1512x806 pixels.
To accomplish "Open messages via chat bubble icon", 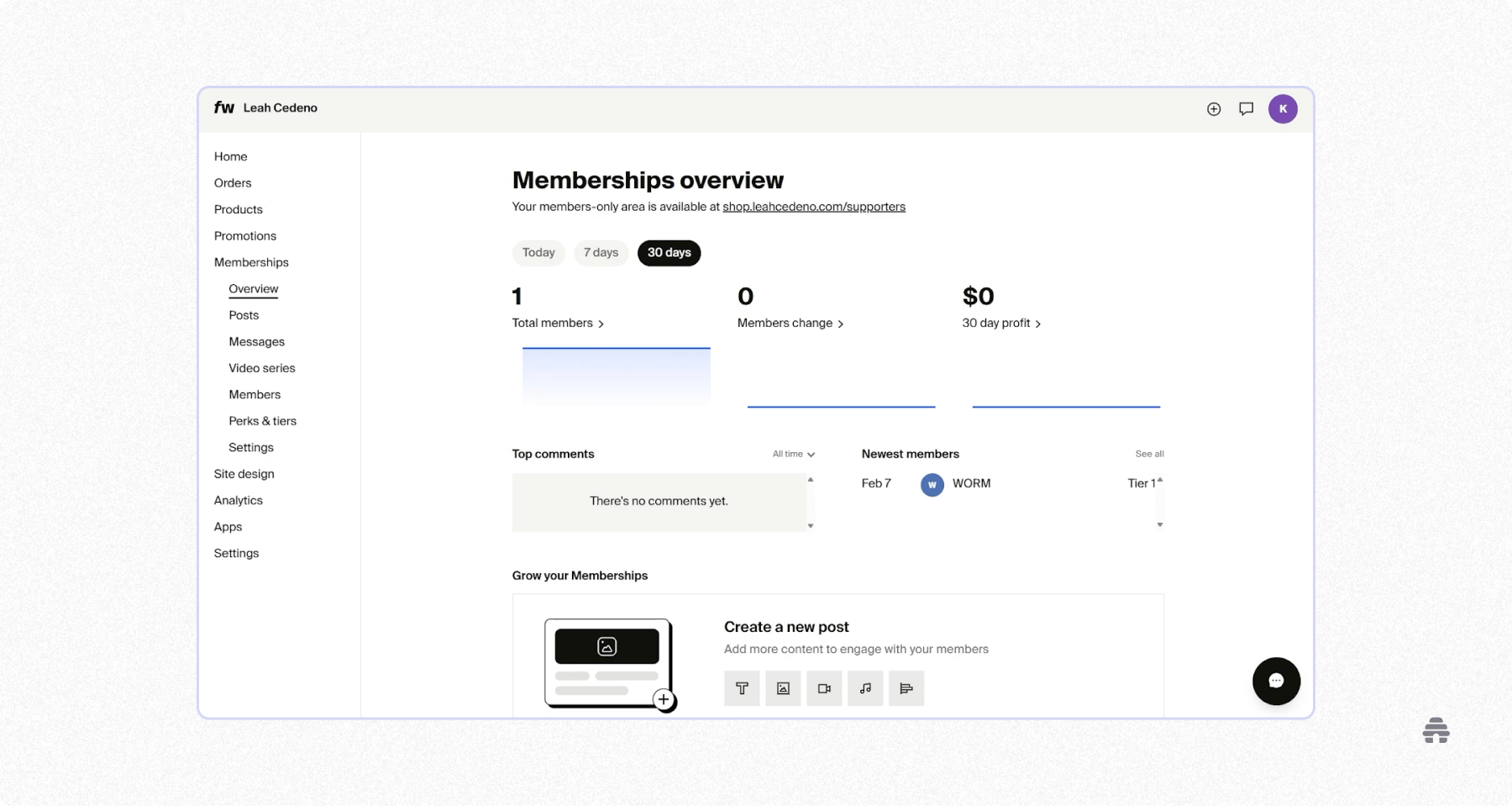I will tap(1247, 108).
